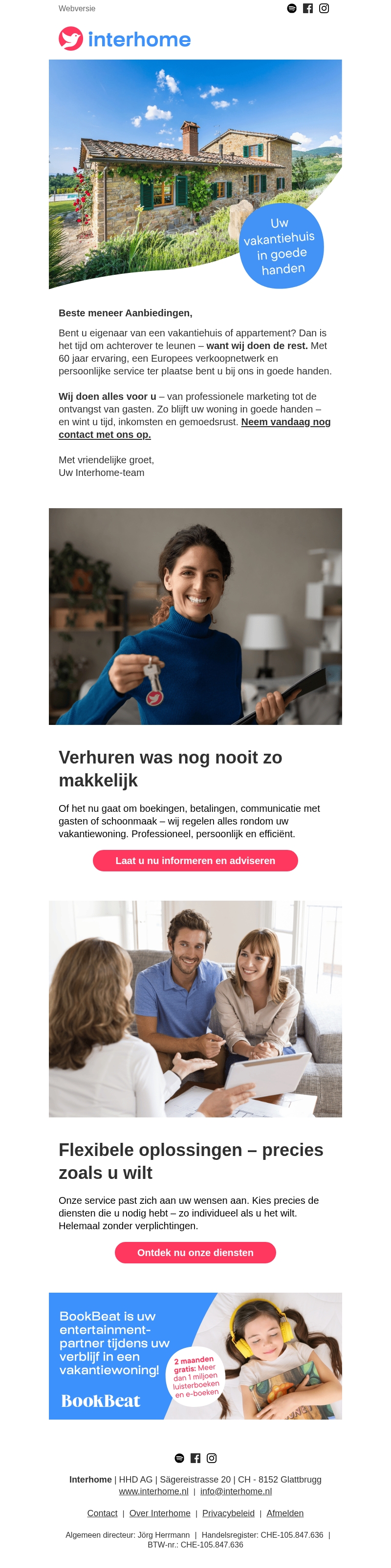Viewport: 391px width, 1568px height.
Task: Click the Interhome bird logo
Action: click(71, 39)
